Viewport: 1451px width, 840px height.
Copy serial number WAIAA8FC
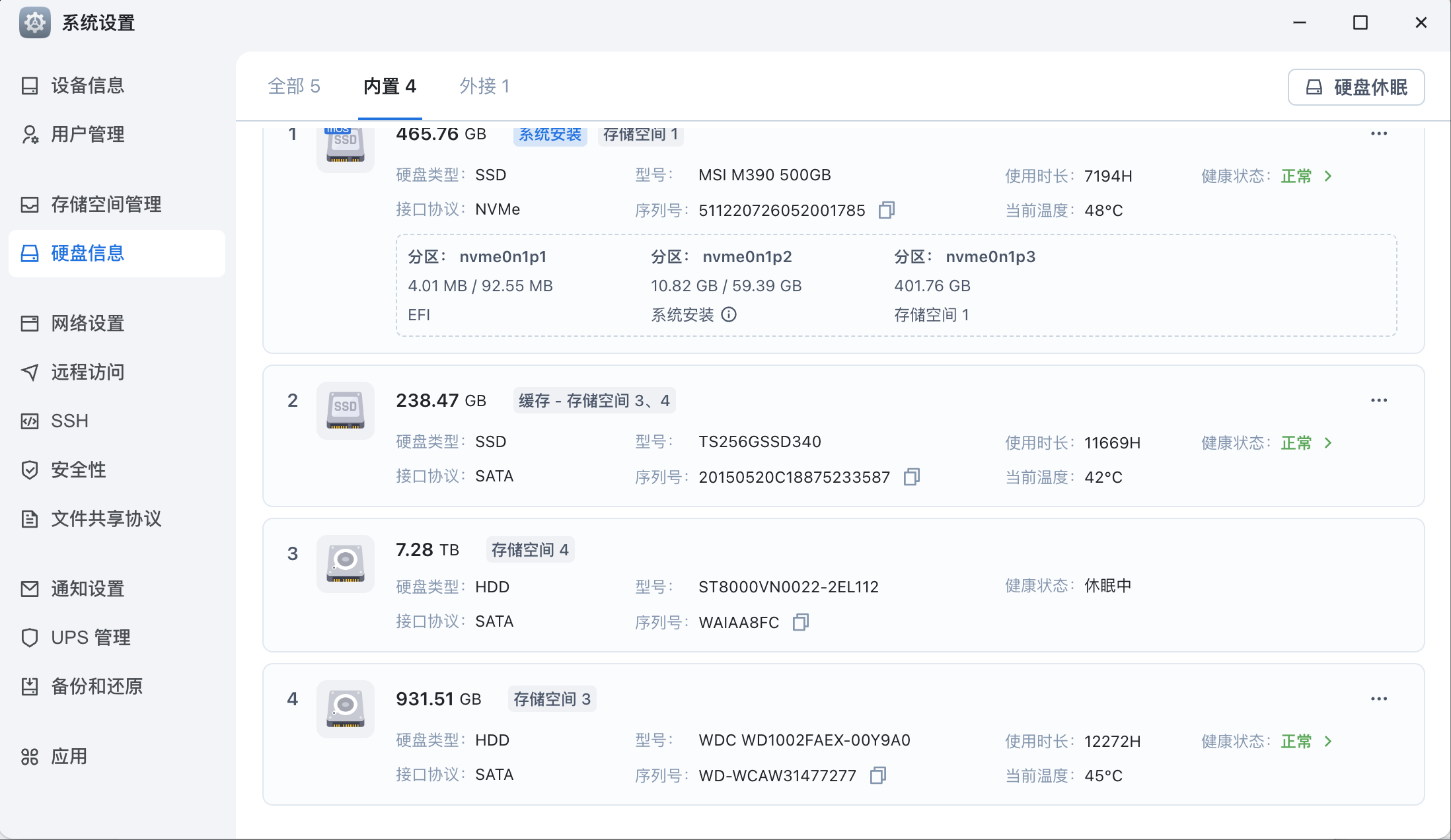(800, 623)
